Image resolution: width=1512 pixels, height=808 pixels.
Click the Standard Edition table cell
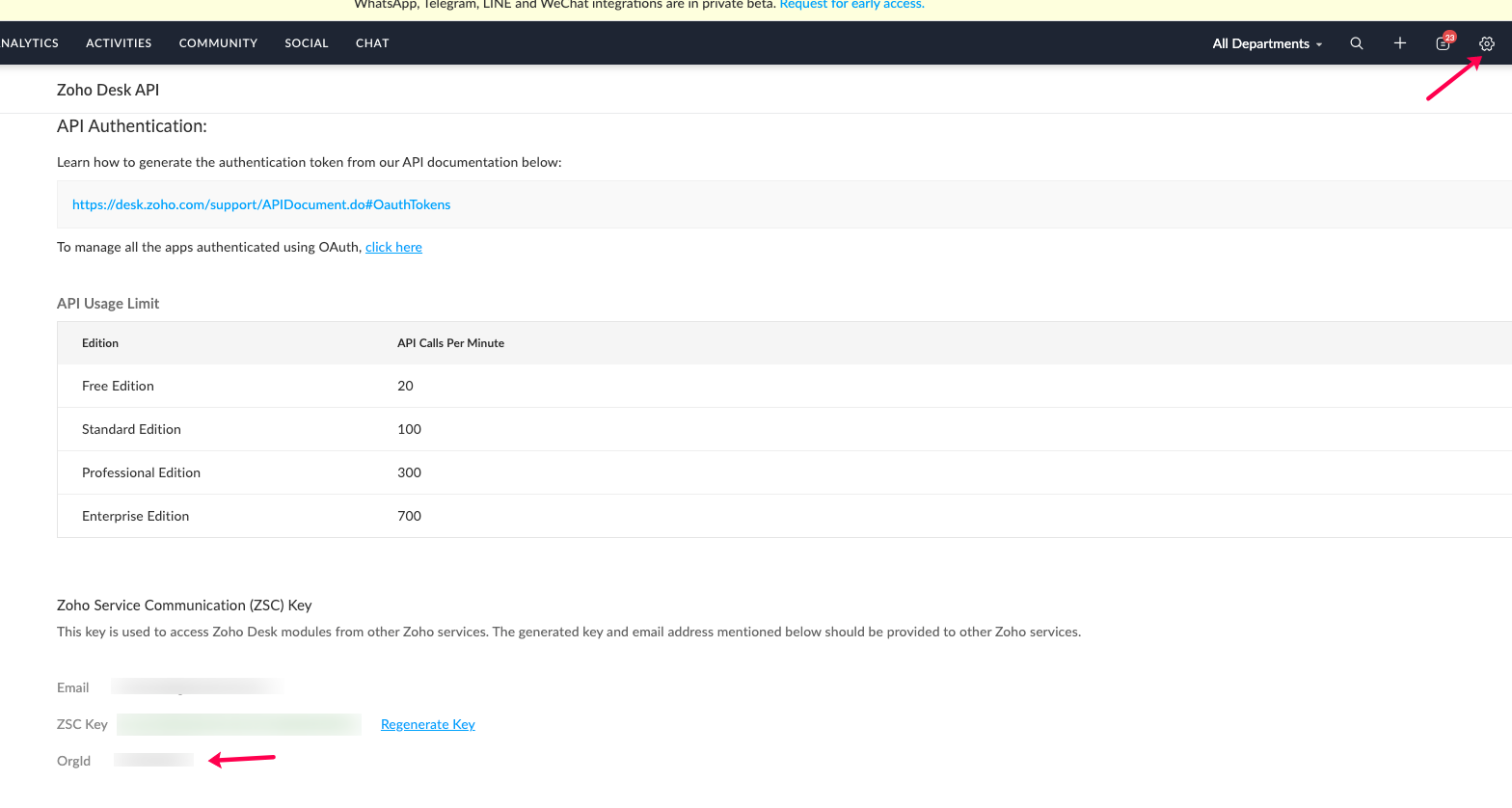click(131, 429)
